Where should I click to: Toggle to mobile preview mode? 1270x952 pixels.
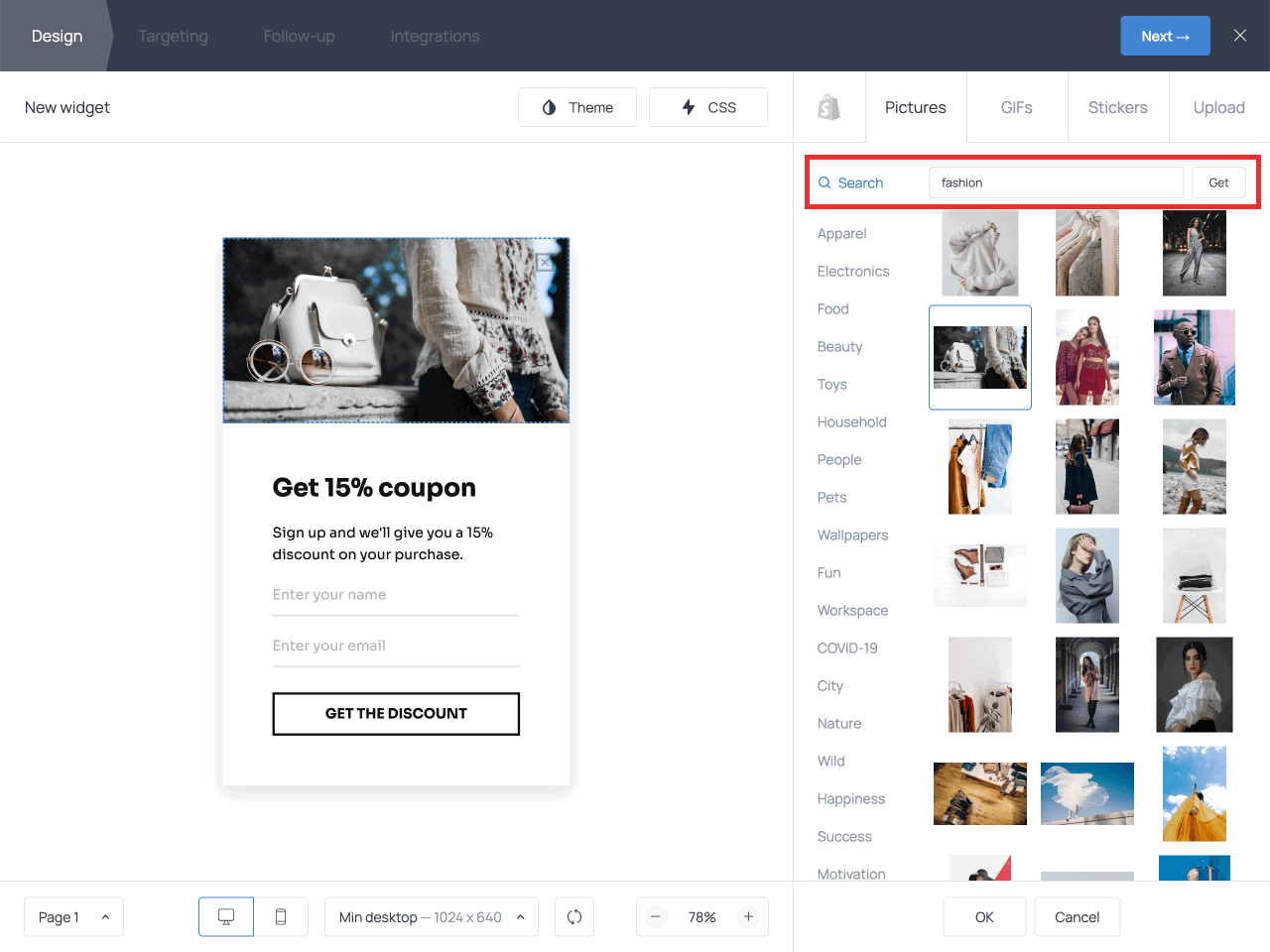click(281, 916)
